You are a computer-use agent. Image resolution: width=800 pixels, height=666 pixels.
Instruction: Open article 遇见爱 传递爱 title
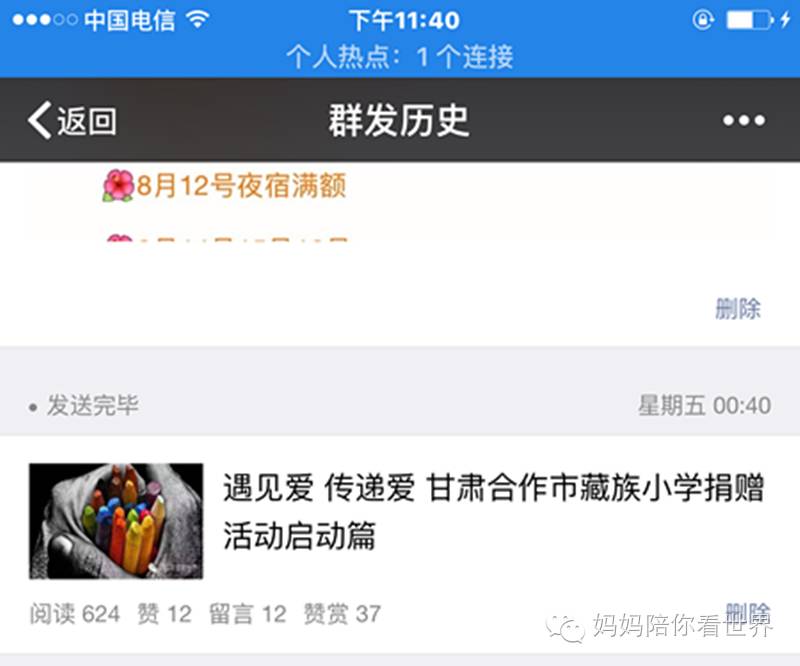pos(493,511)
